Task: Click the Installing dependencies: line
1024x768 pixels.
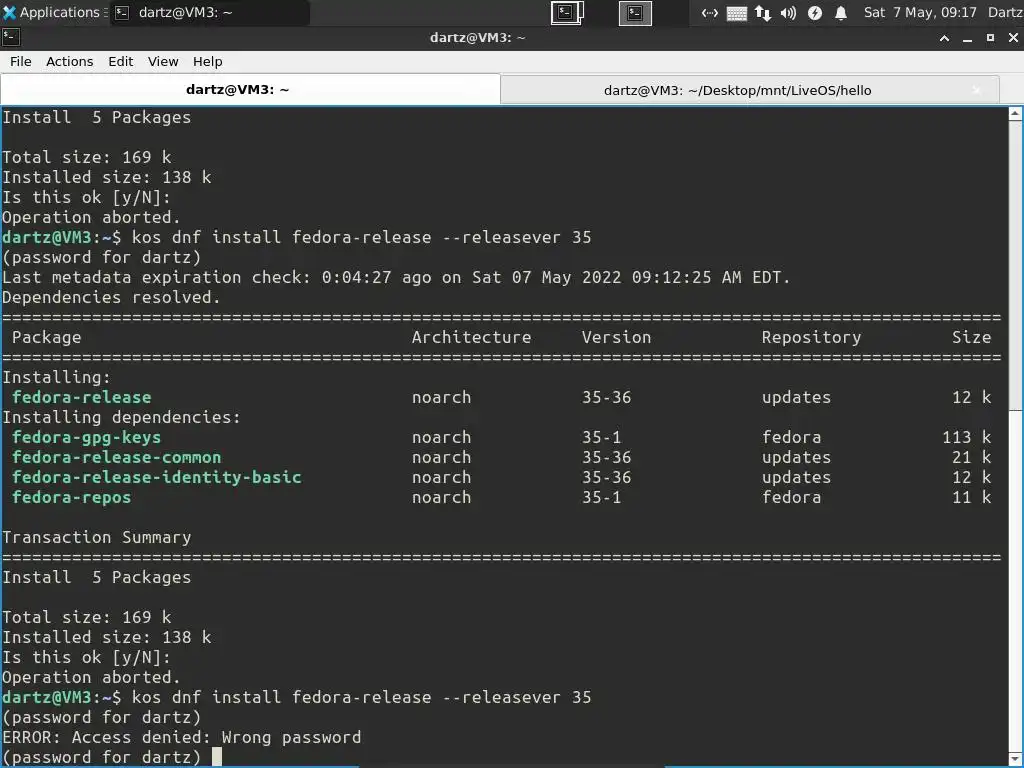Action: click(x=121, y=417)
